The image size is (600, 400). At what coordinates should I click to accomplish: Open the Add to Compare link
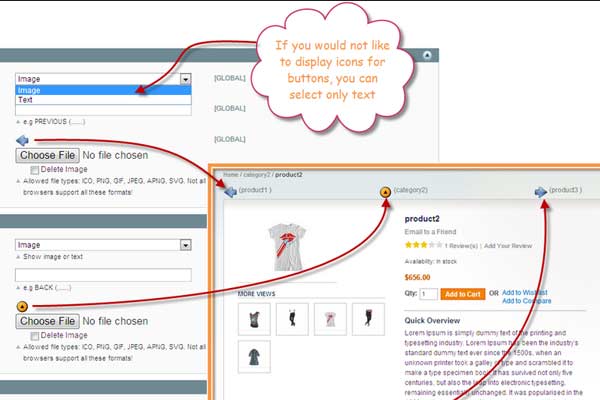[x=527, y=301]
